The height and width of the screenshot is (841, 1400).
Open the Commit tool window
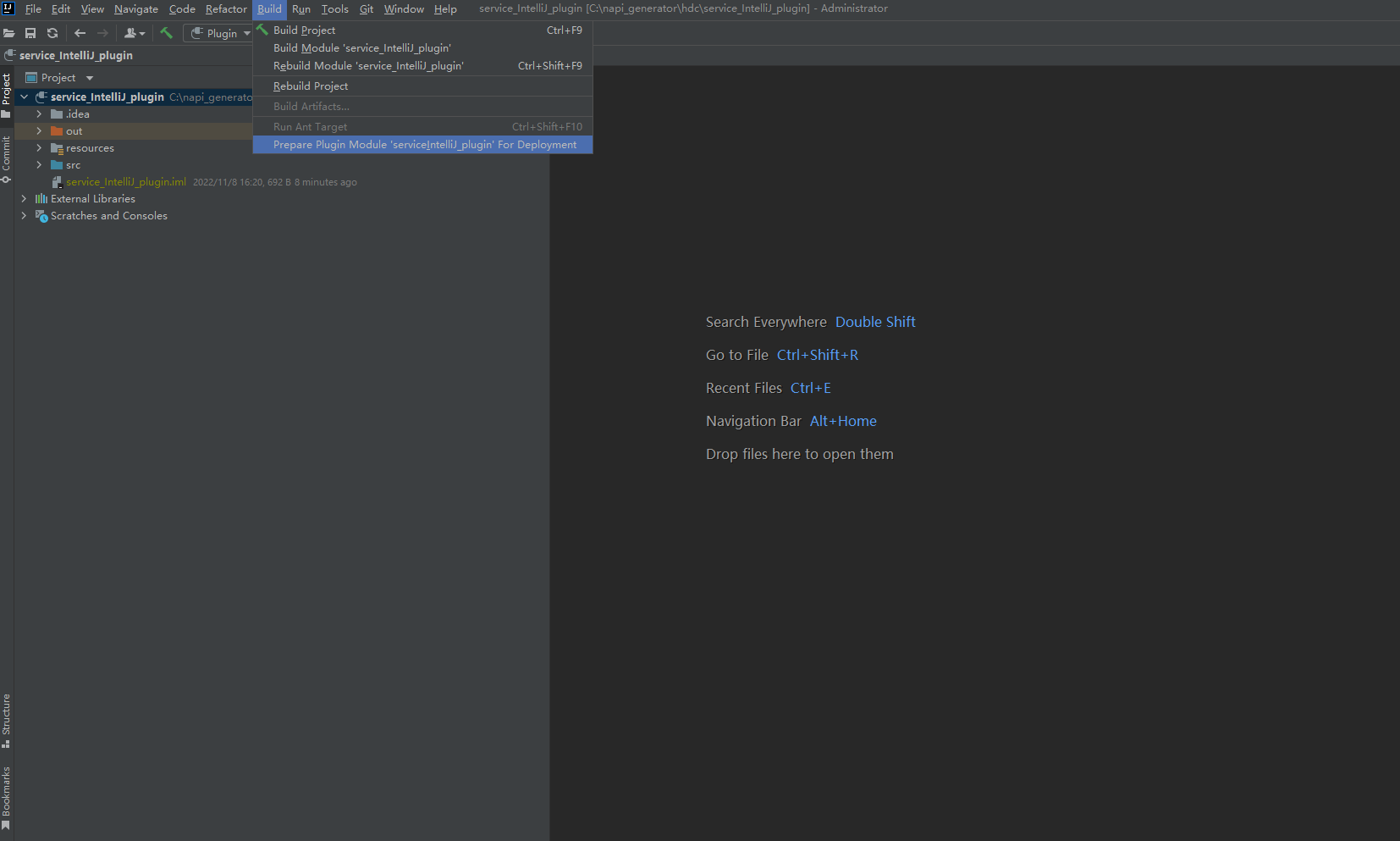(6, 158)
